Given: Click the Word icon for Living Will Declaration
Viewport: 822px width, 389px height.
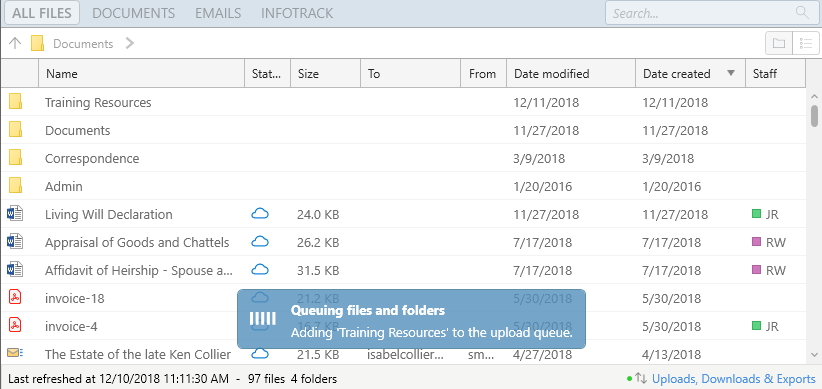Looking at the screenshot, I should 15,214.
